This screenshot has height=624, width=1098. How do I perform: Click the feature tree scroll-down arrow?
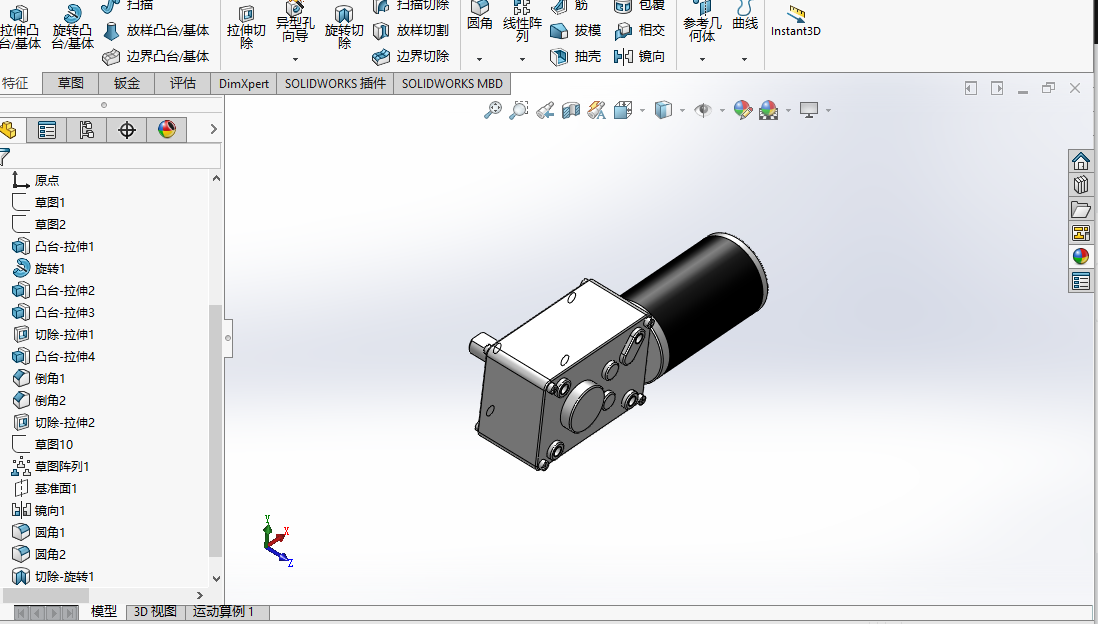click(x=216, y=578)
